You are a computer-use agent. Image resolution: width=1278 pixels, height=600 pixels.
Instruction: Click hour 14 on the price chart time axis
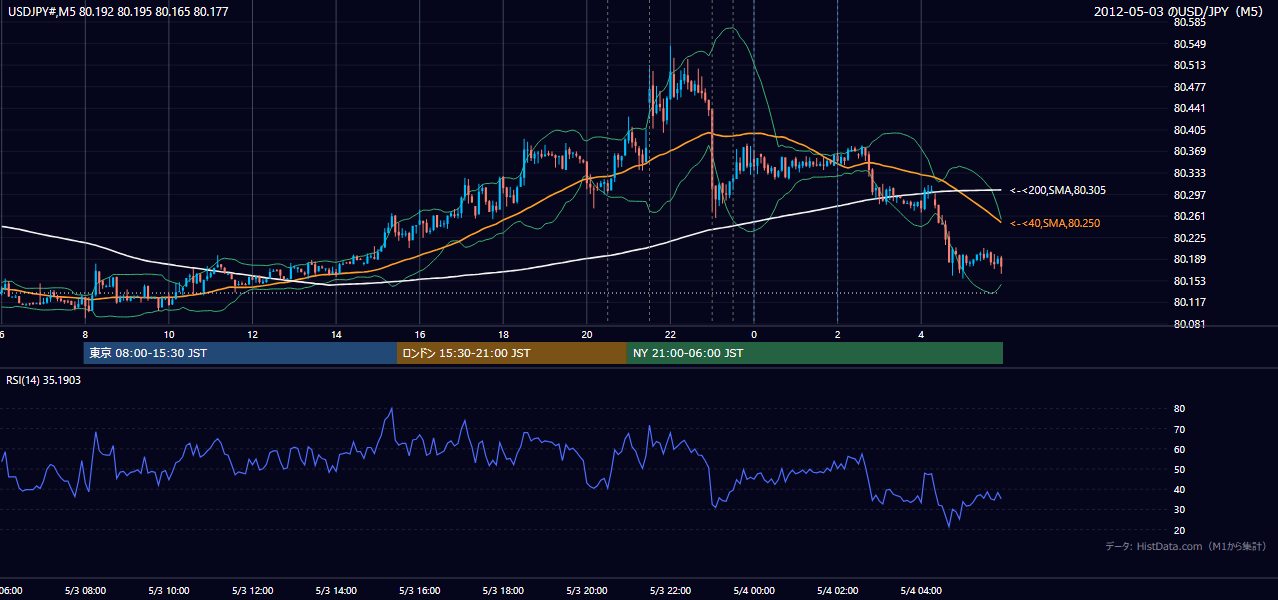click(336, 334)
